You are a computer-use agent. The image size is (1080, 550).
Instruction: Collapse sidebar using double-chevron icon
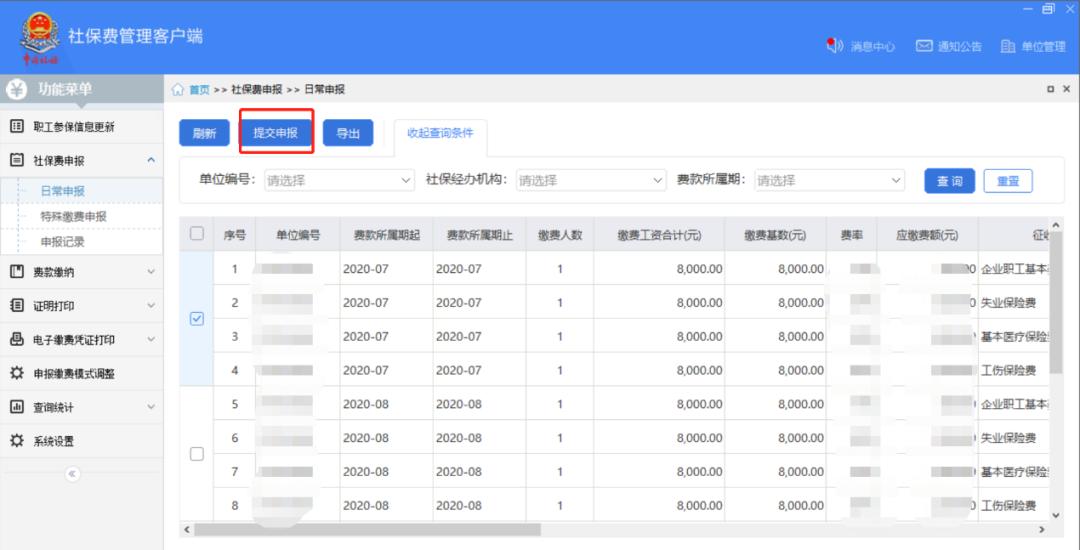tap(72, 474)
